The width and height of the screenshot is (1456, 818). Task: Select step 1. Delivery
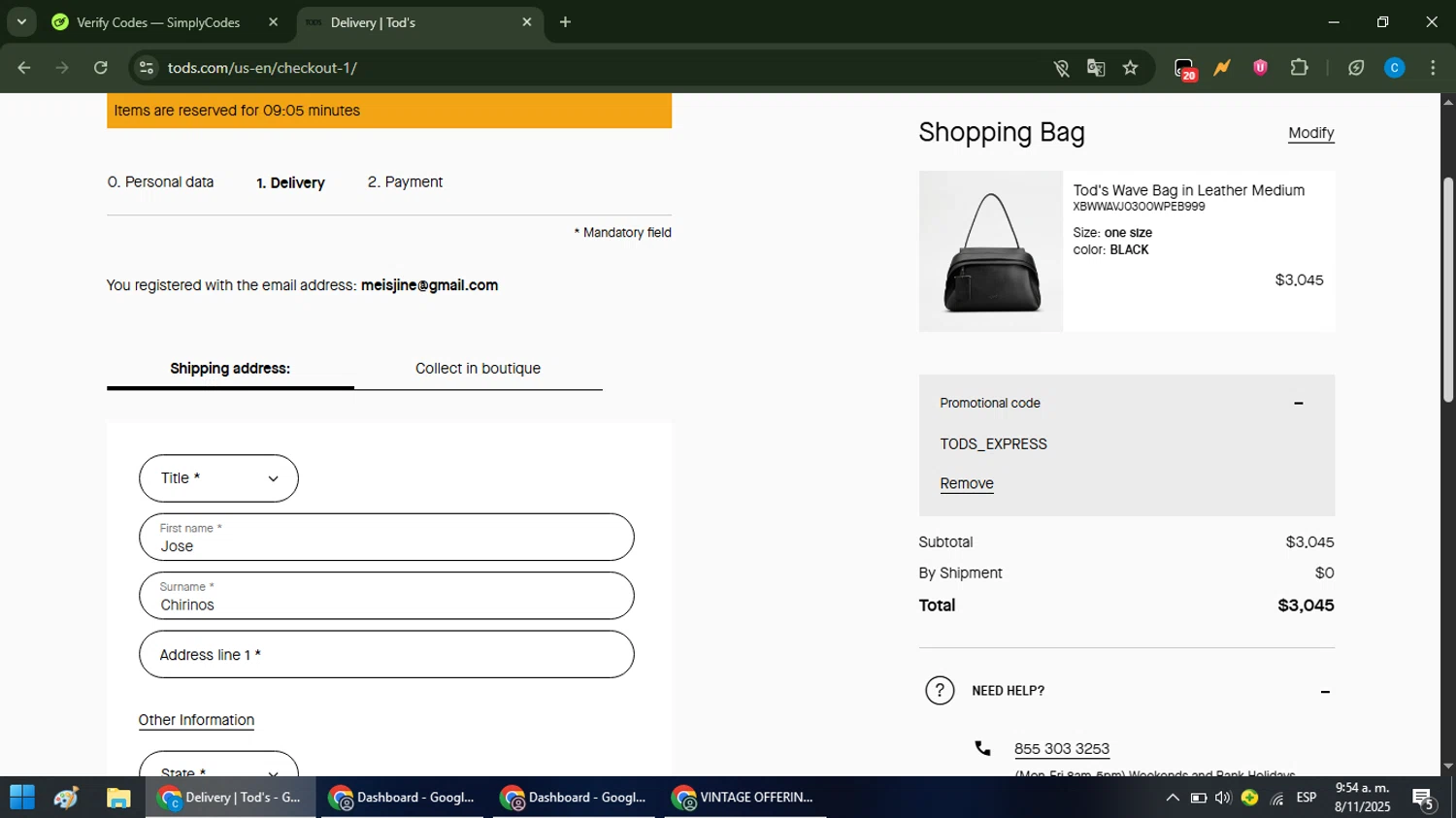[290, 182]
